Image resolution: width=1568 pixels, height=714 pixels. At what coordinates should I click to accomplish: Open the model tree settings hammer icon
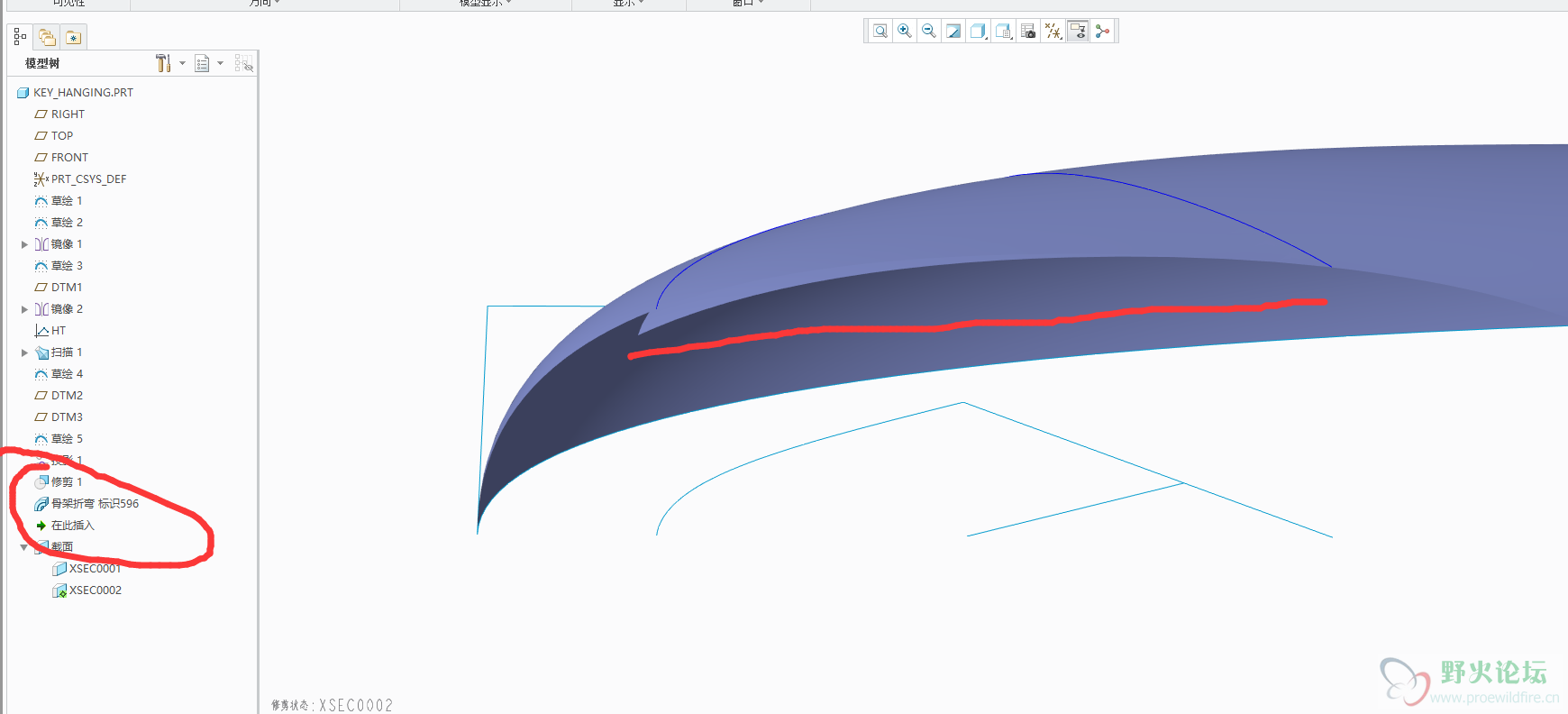pos(163,63)
